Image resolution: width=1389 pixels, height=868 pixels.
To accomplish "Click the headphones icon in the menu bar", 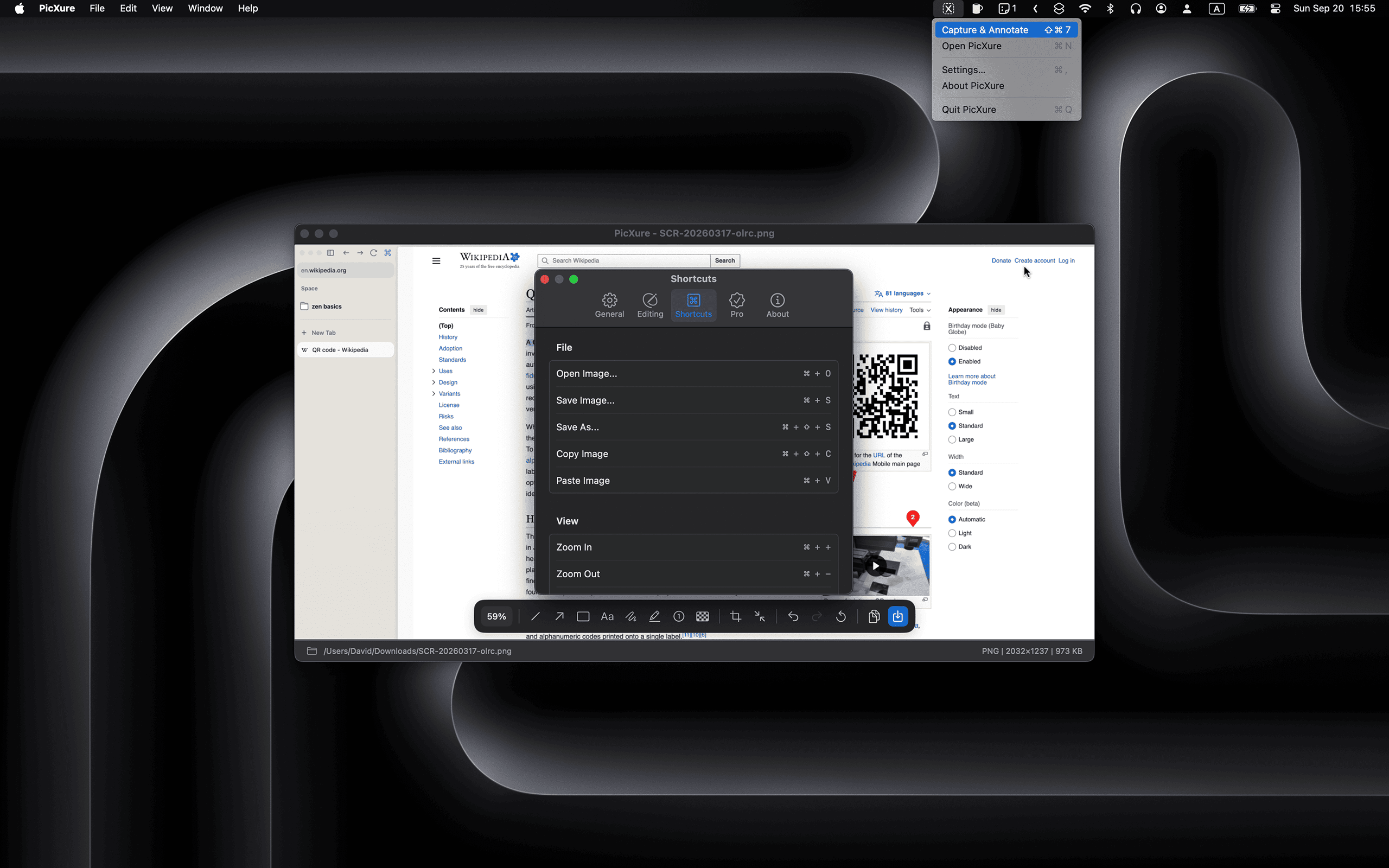I will point(1135,9).
